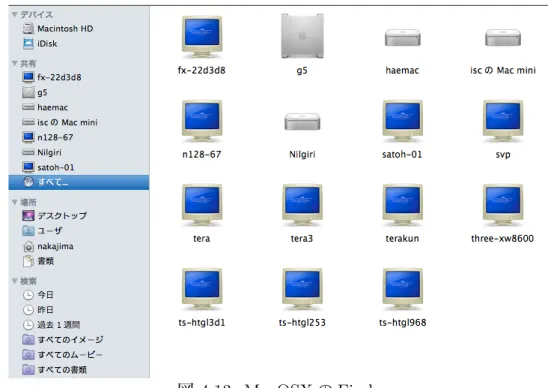Open nakajima home folder in sidebar
548x388 pixels.
pyautogui.click(x=79, y=246)
